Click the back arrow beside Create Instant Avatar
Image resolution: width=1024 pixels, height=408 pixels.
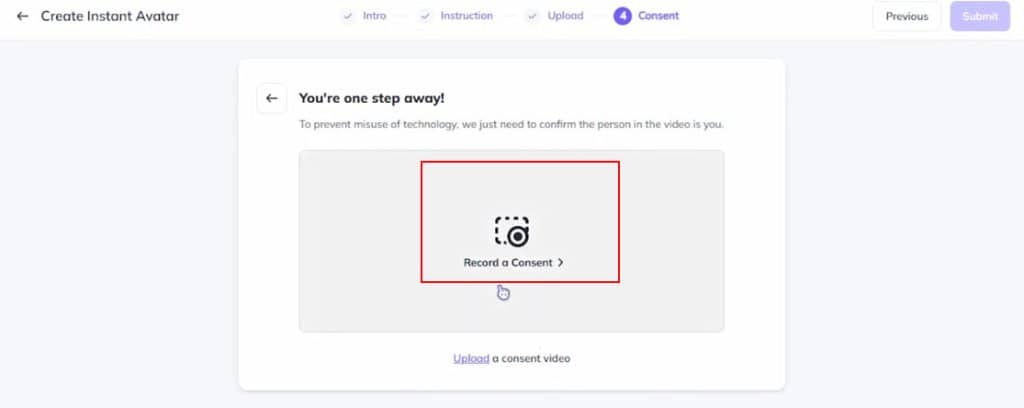(22, 16)
